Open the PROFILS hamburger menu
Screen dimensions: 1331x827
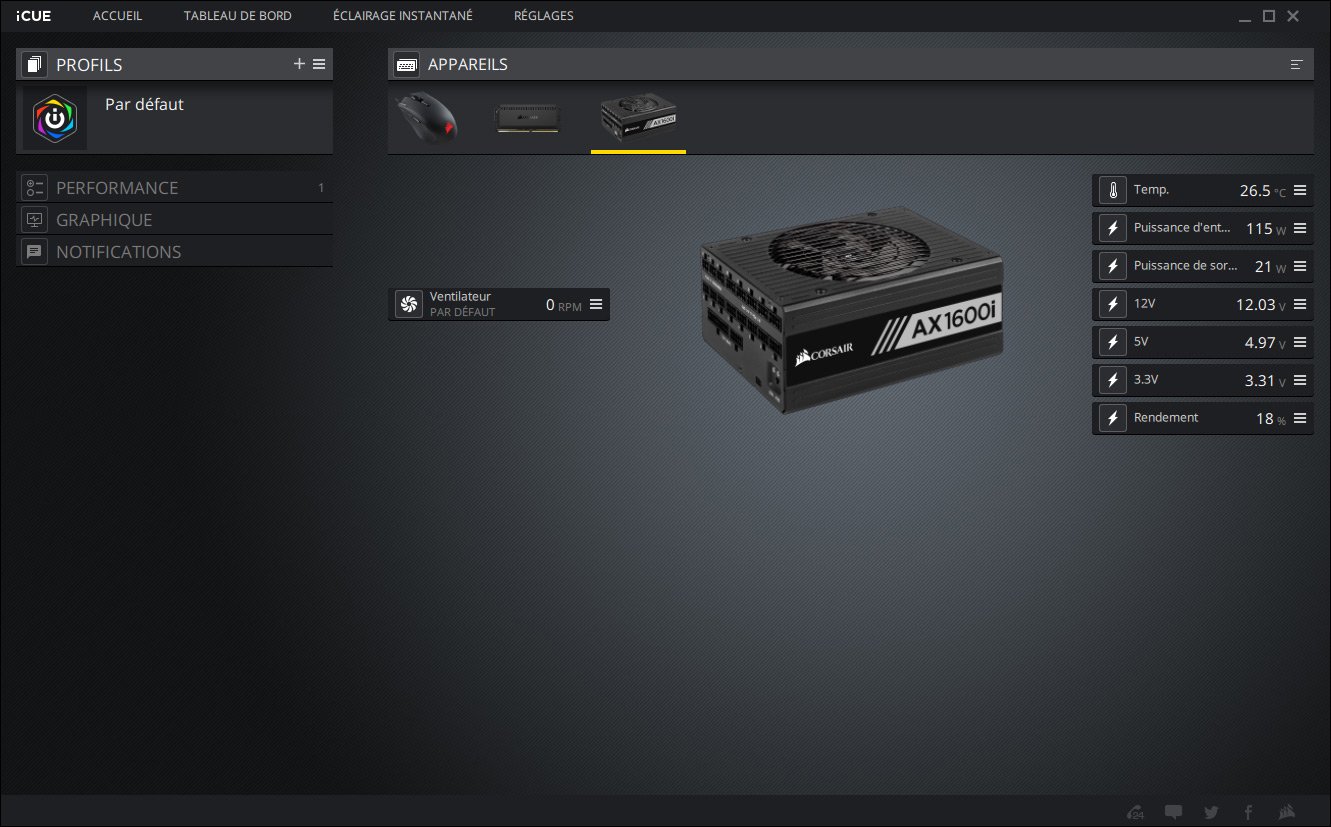pyautogui.click(x=319, y=64)
